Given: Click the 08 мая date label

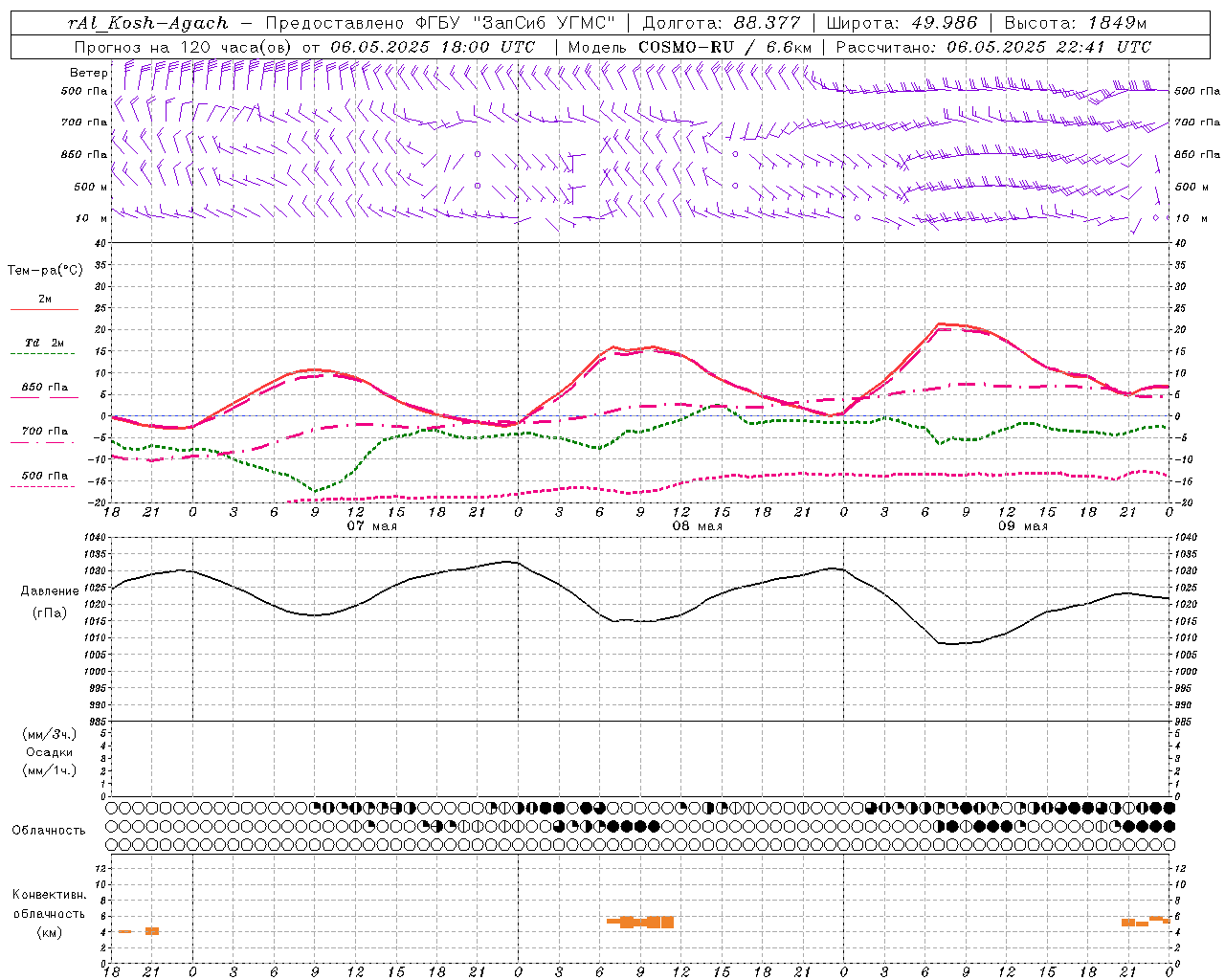Looking at the screenshot, I should pyautogui.click(x=697, y=526).
